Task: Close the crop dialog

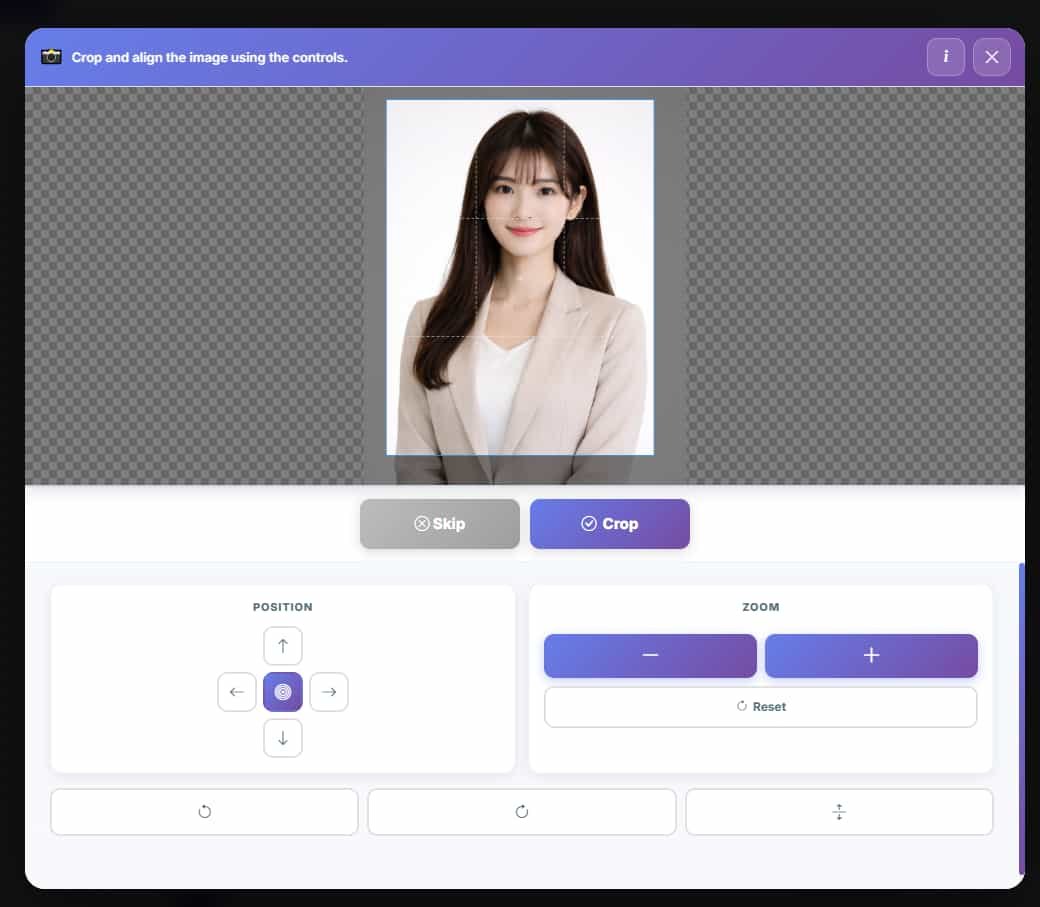Action: click(x=991, y=57)
